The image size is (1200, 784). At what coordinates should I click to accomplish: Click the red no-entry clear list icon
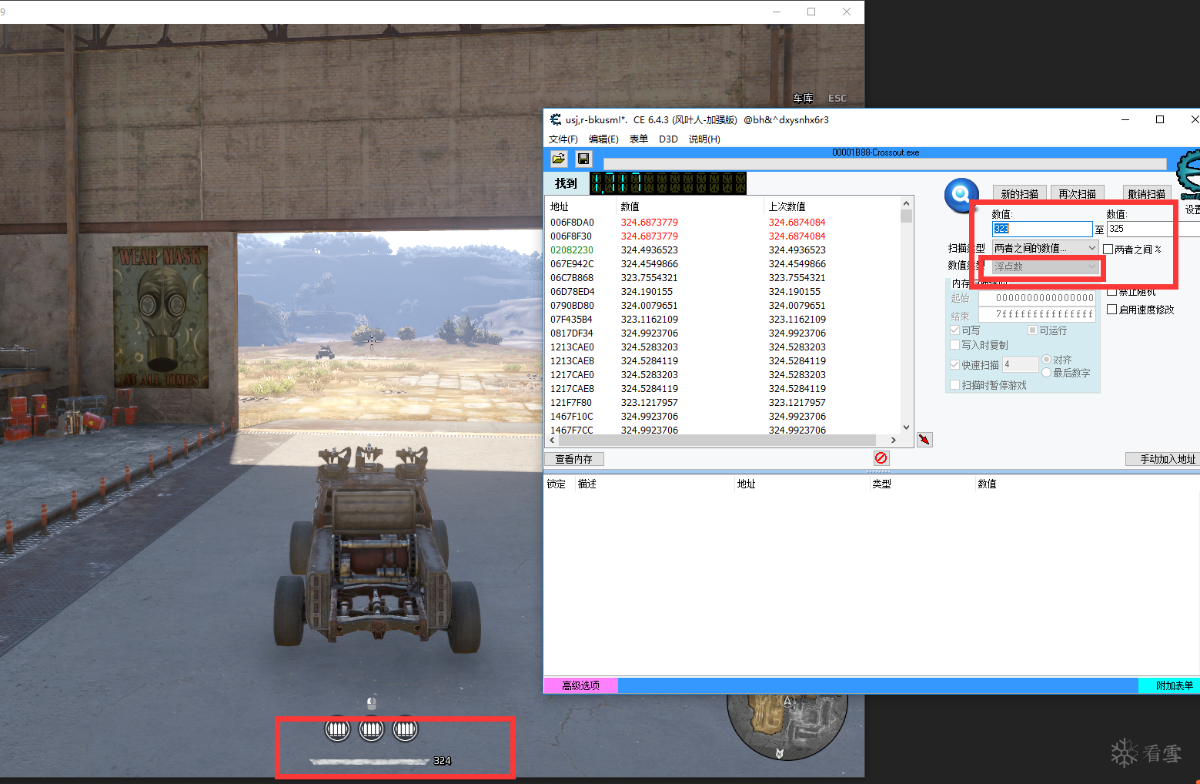(x=881, y=458)
